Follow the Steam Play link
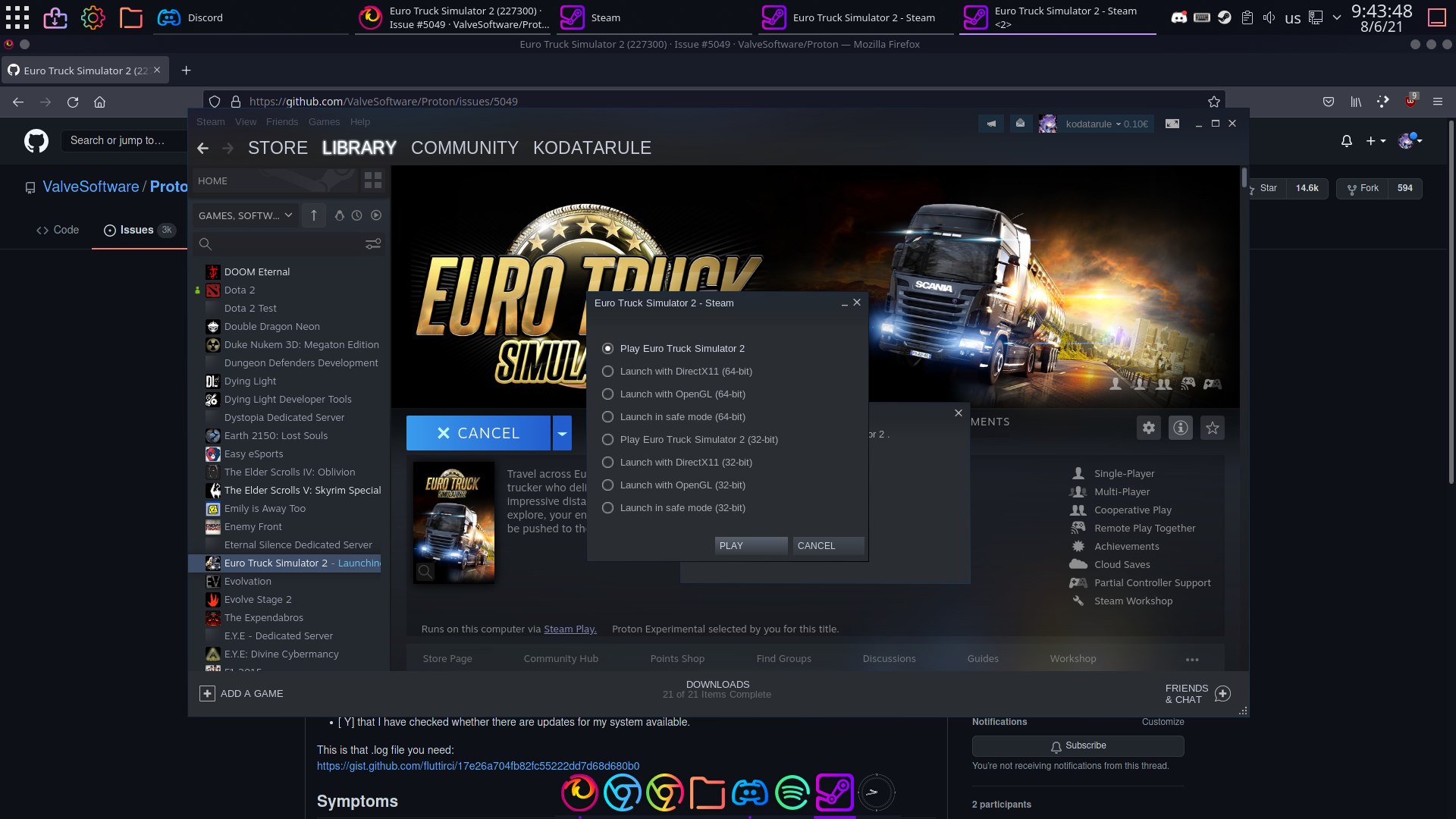This screenshot has height=819, width=1456. click(x=570, y=629)
